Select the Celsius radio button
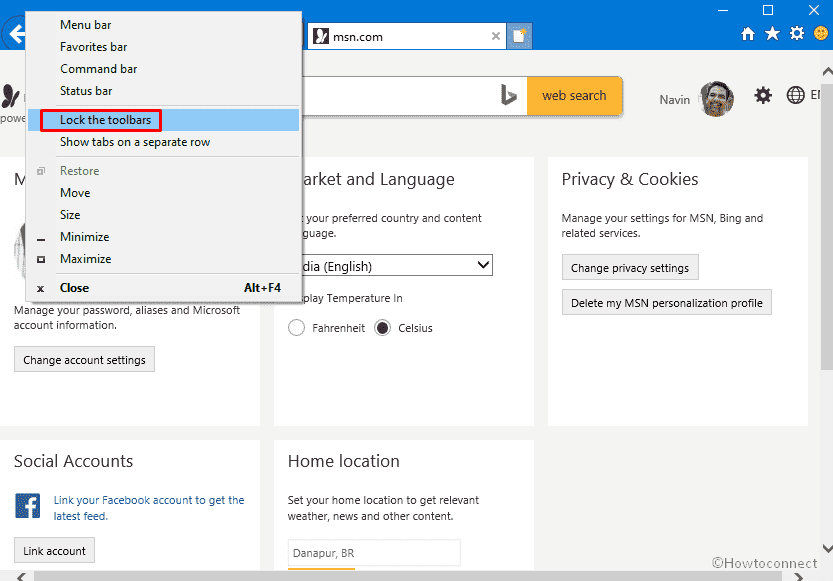The width and height of the screenshot is (833, 581). pyautogui.click(x=382, y=328)
